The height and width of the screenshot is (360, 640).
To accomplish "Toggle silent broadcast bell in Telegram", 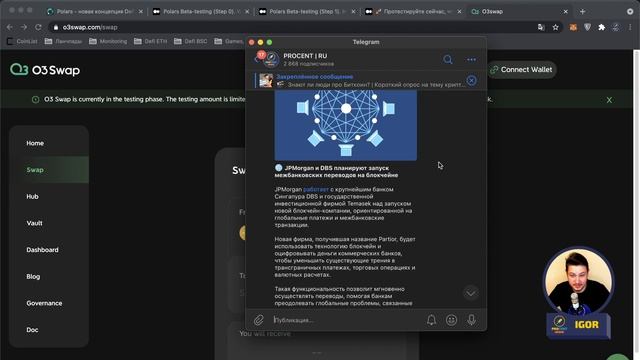I will coord(431,320).
